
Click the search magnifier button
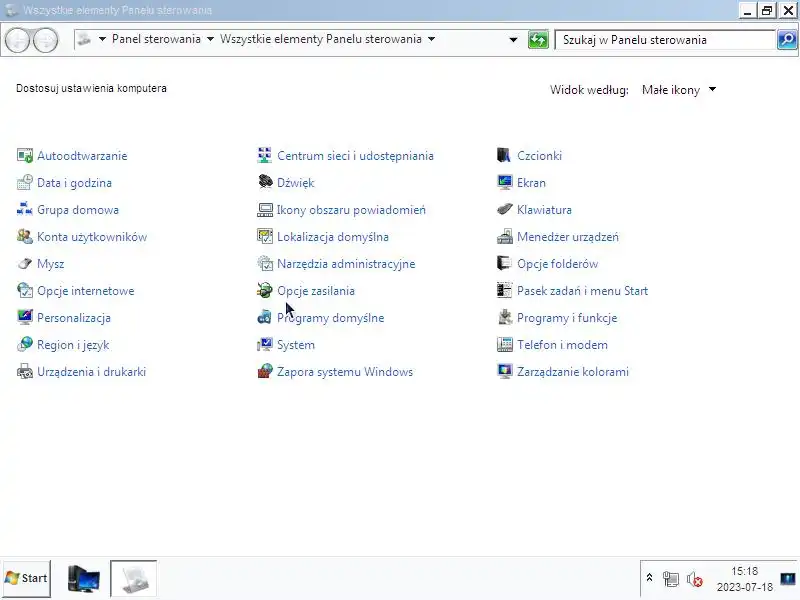[787, 39]
